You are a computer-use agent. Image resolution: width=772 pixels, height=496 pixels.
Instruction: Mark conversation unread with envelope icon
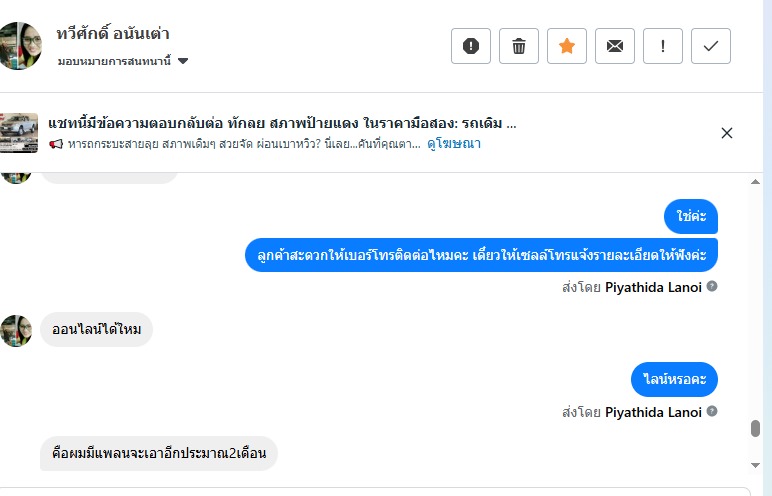(615, 46)
